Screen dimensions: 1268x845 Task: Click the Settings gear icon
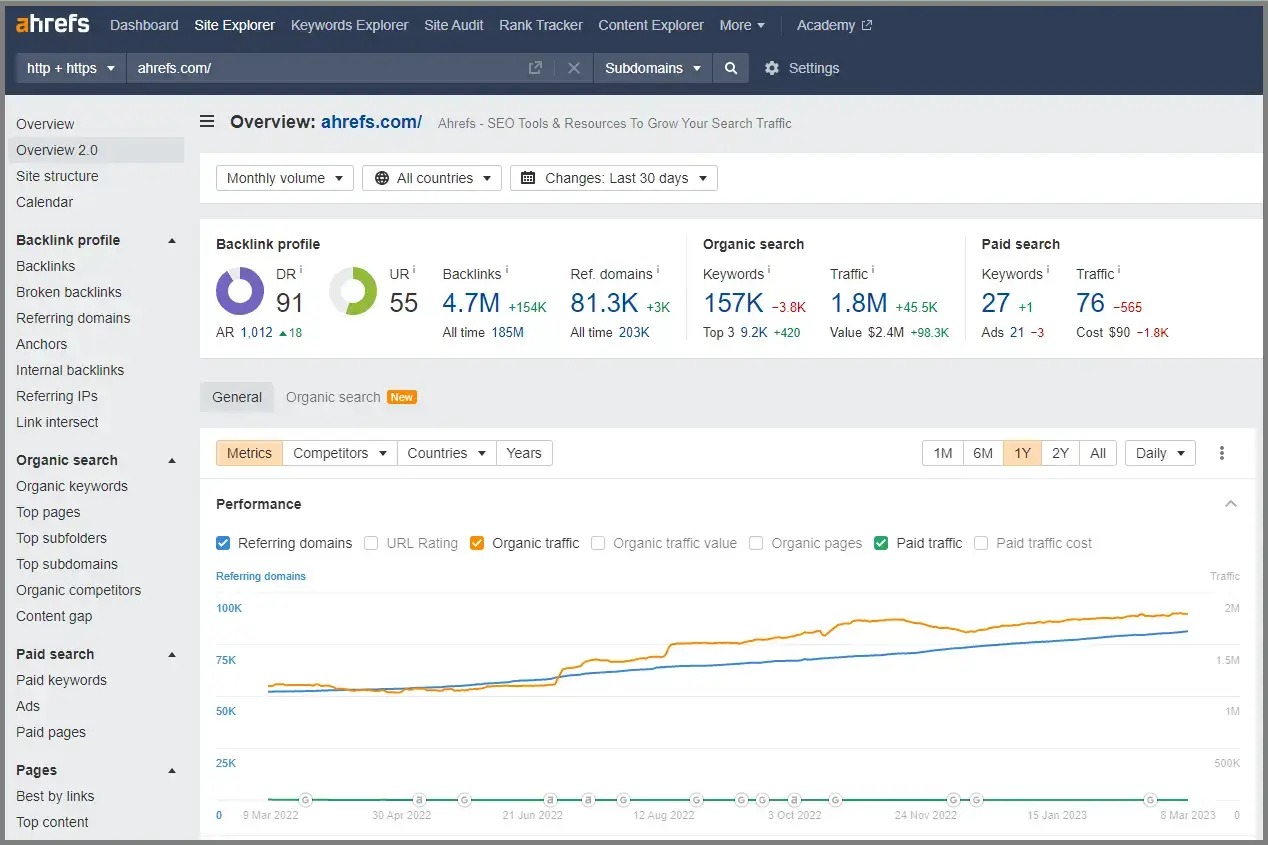click(x=771, y=68)
